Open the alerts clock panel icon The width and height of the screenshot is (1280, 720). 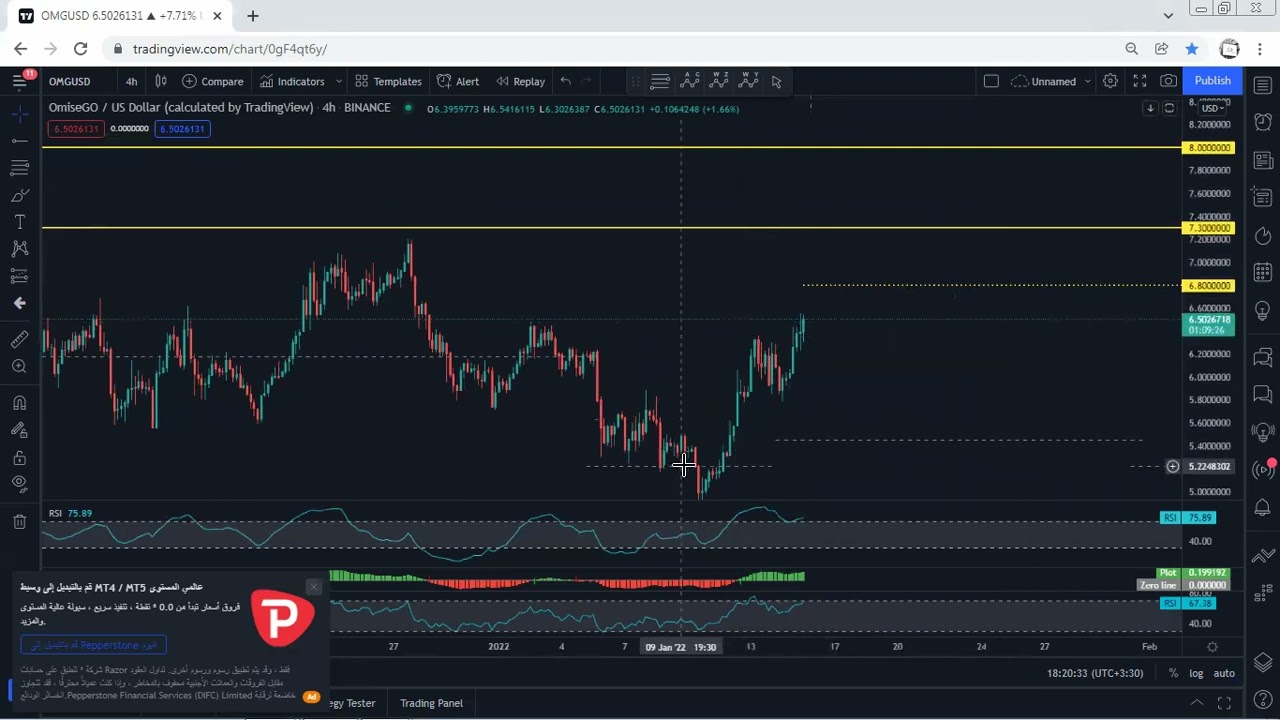[x=1263, y=122]
